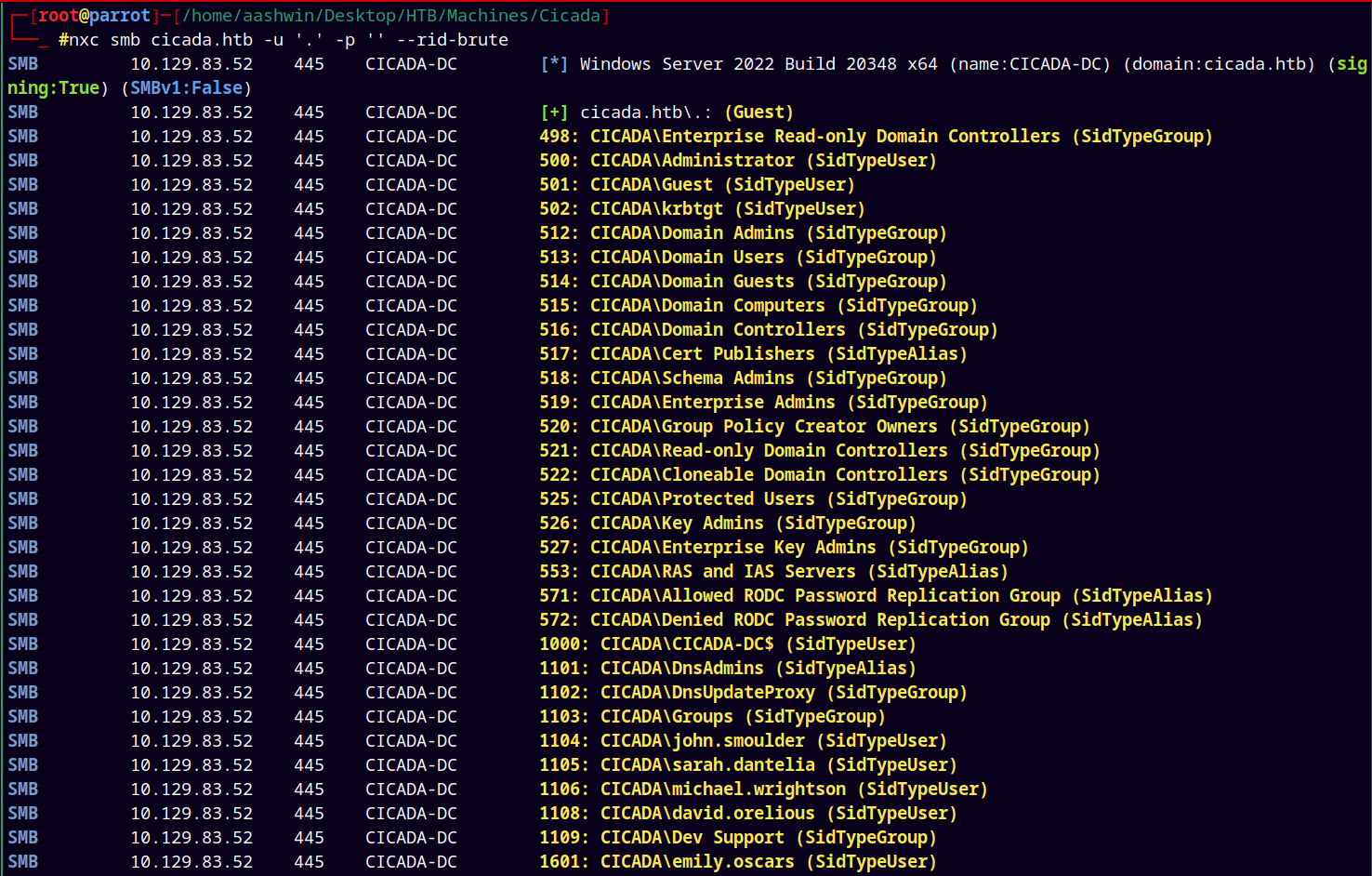
Task: Click the 521: Read-only Domain Controllers entry
Action: [820, 451]
